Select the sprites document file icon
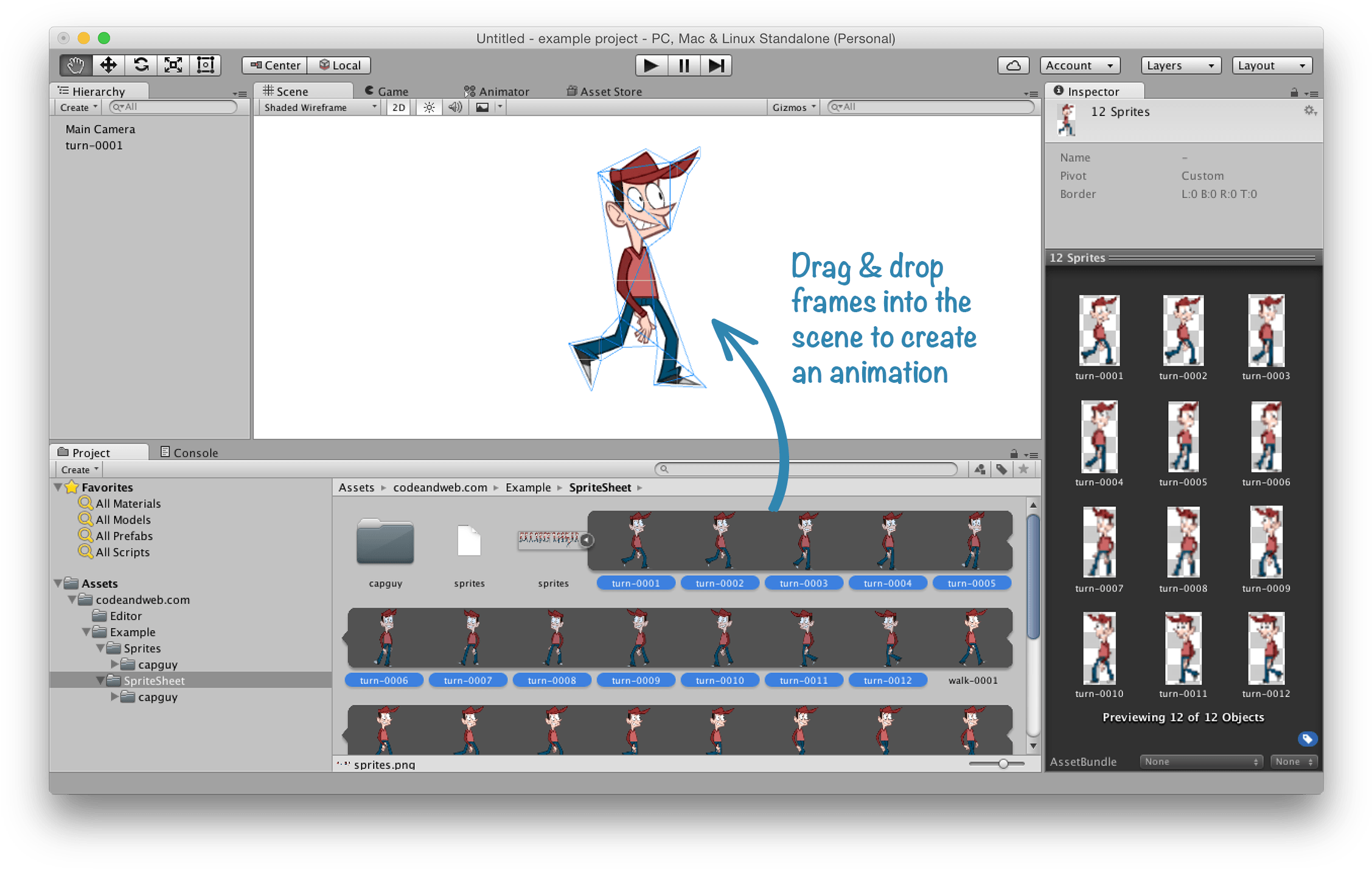This screenshot has height=869, width=1372. [469, 540]
